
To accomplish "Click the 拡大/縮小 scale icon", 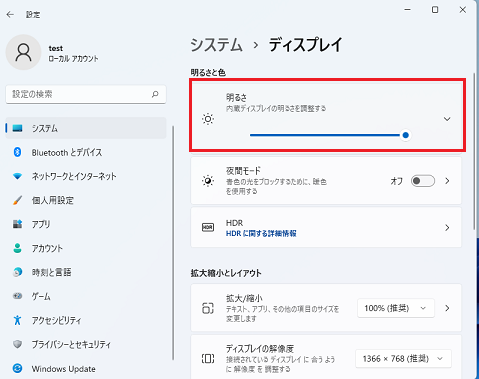I will (x=208, y=308).
